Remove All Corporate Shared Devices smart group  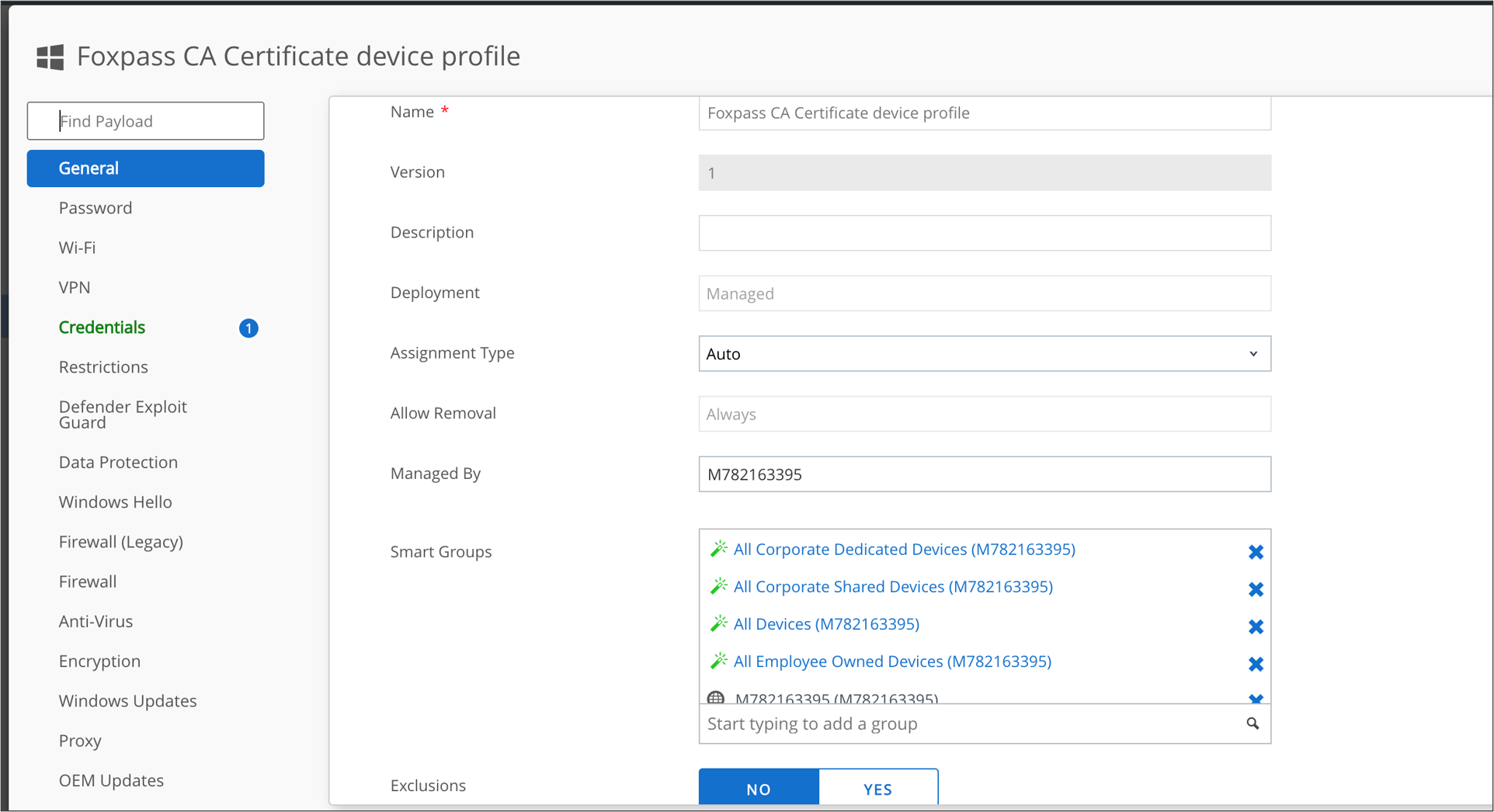(x=1256, y=589)
